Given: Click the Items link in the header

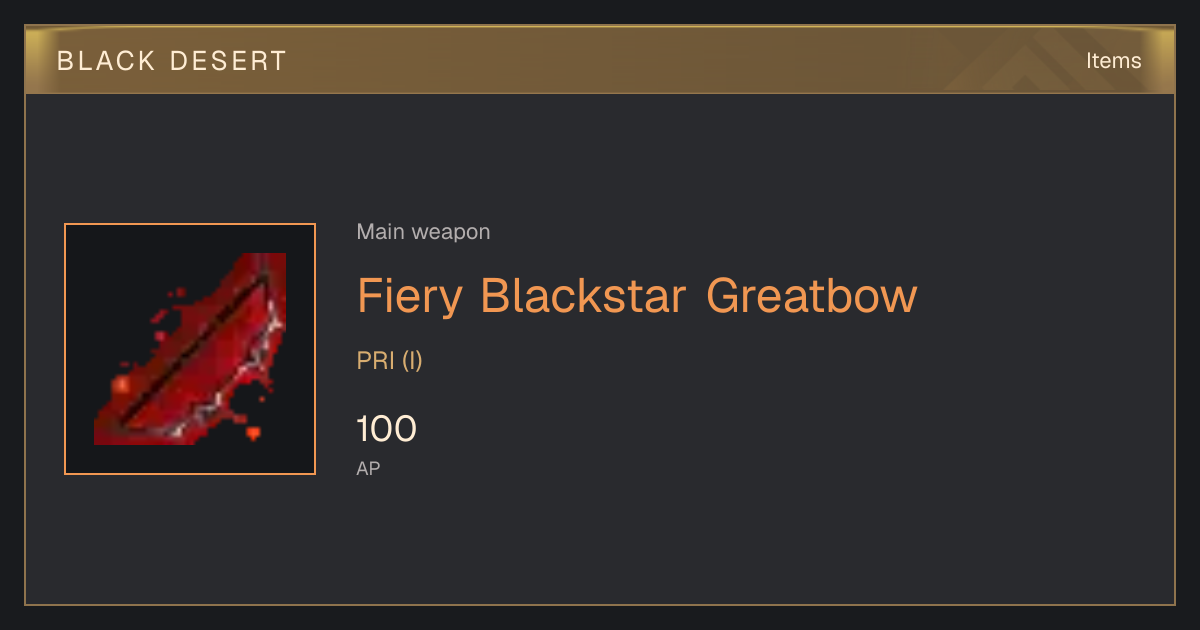Looking at the screenshot, I should point(1113,60).
